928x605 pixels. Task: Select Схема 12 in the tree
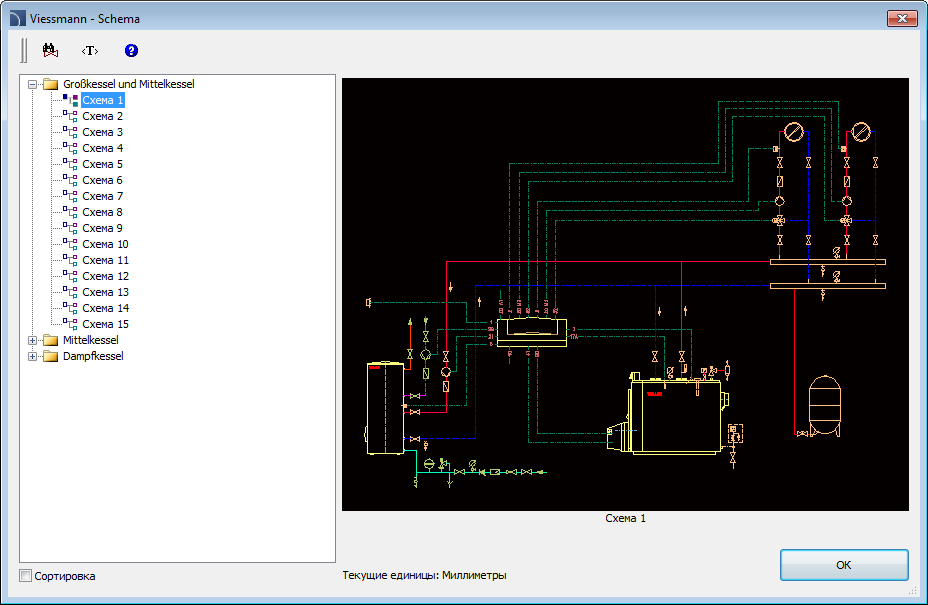coord(105,276)
